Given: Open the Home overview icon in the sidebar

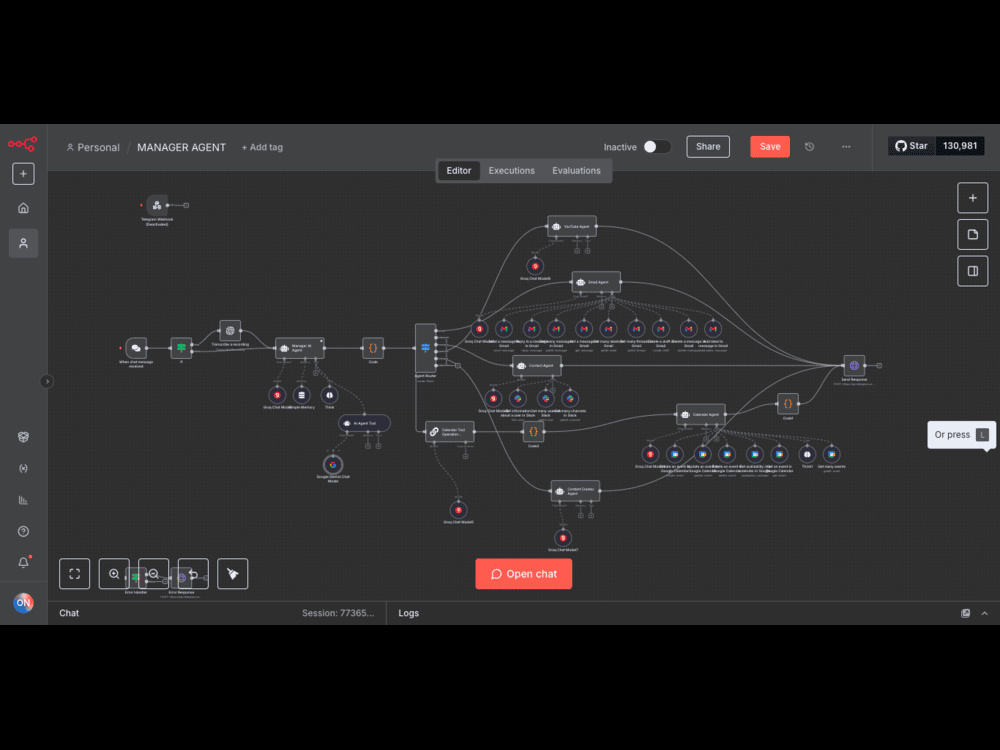Looking at the screenshot, I should (x=23, y=208).
